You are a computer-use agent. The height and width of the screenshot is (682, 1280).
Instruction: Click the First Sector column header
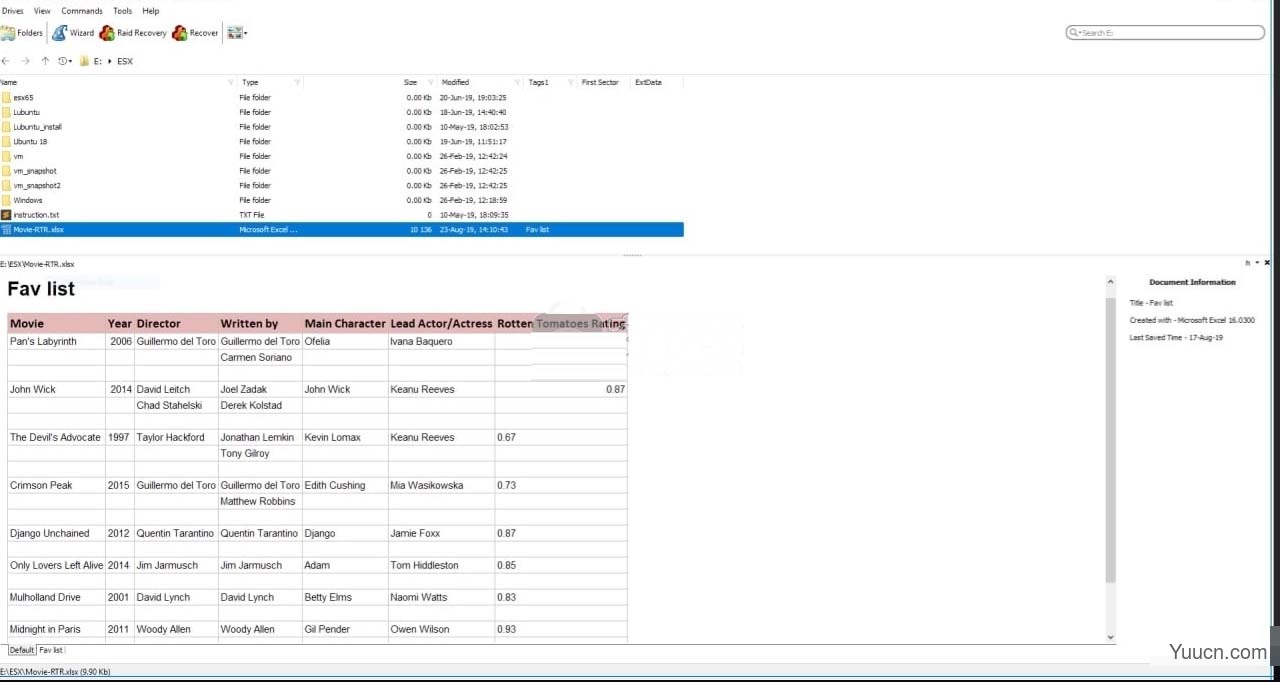(x=600, y=82)
